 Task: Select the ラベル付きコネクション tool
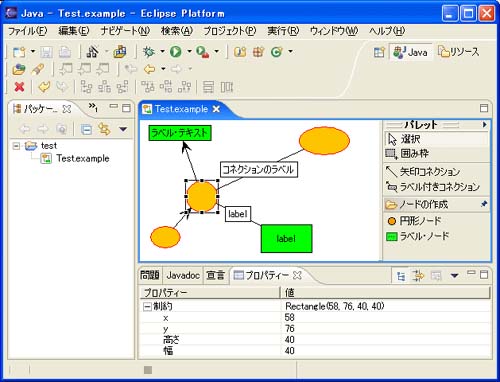pos(437,187)
